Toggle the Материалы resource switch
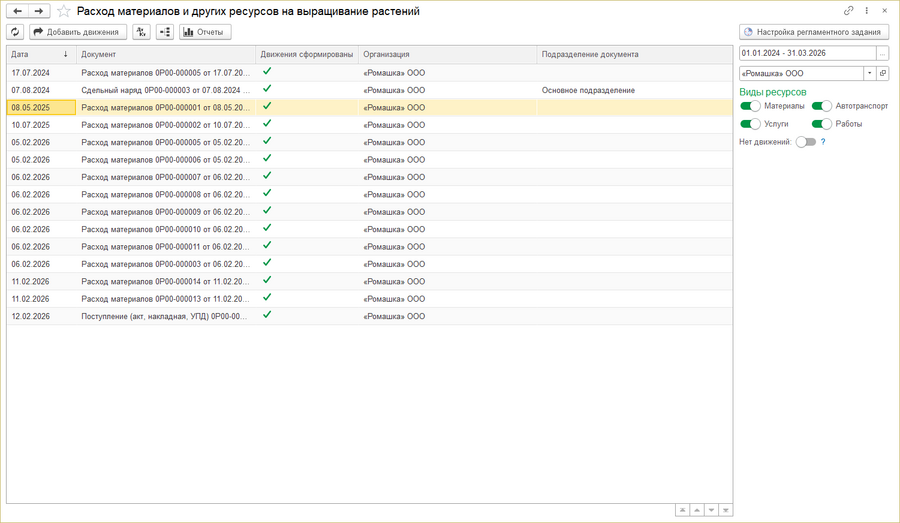The height and width of the screenshot is (523, 900). 750,106
